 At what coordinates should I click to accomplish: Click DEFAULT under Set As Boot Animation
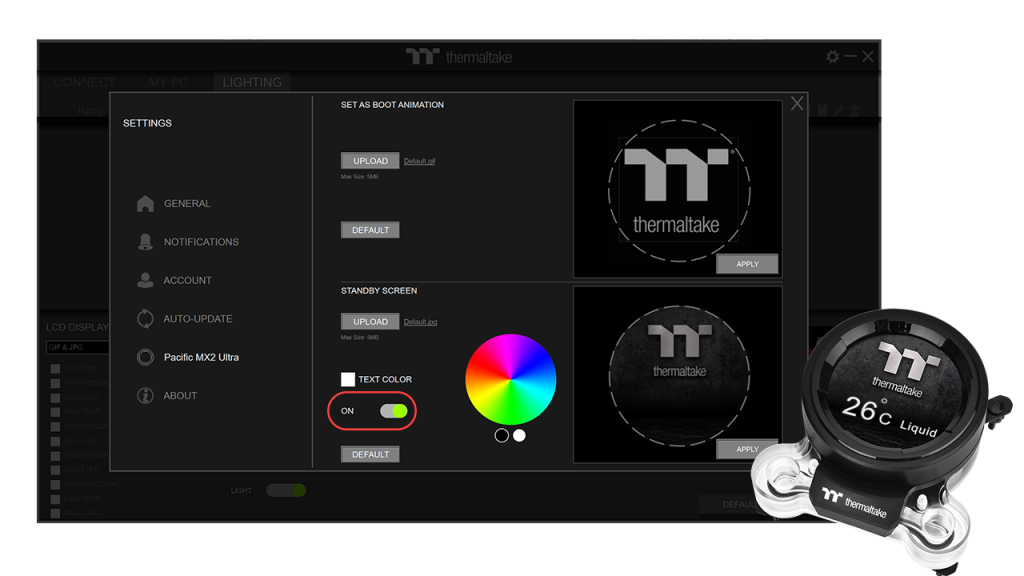(370, 230)
